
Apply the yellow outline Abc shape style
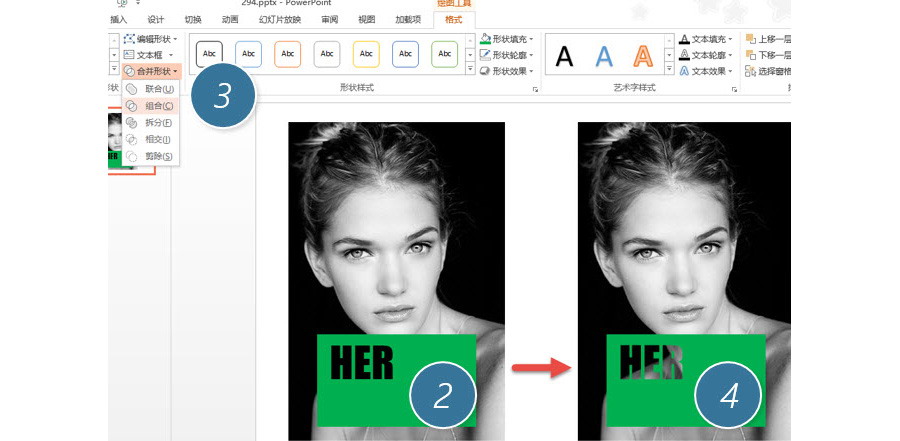pos(366,54)
